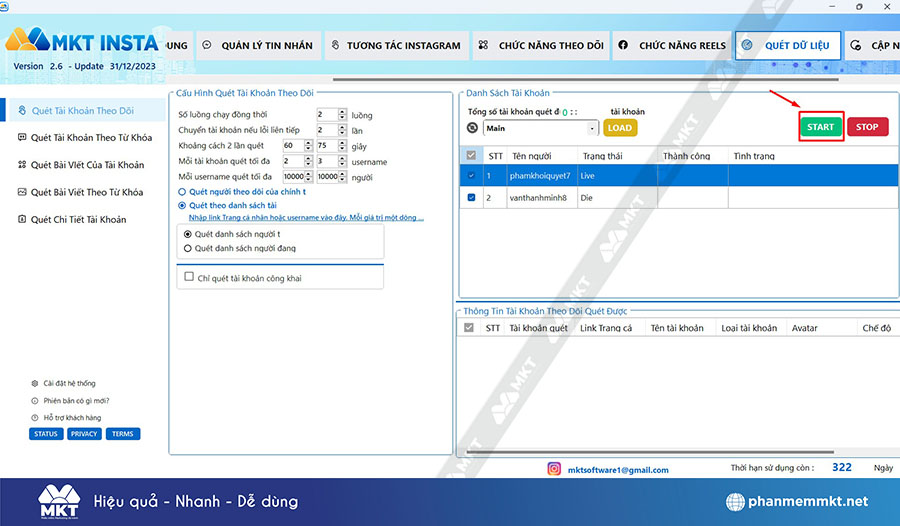Click the red STOP button
This screenshot has height=526, width=900.
click(x=867, y=127)
